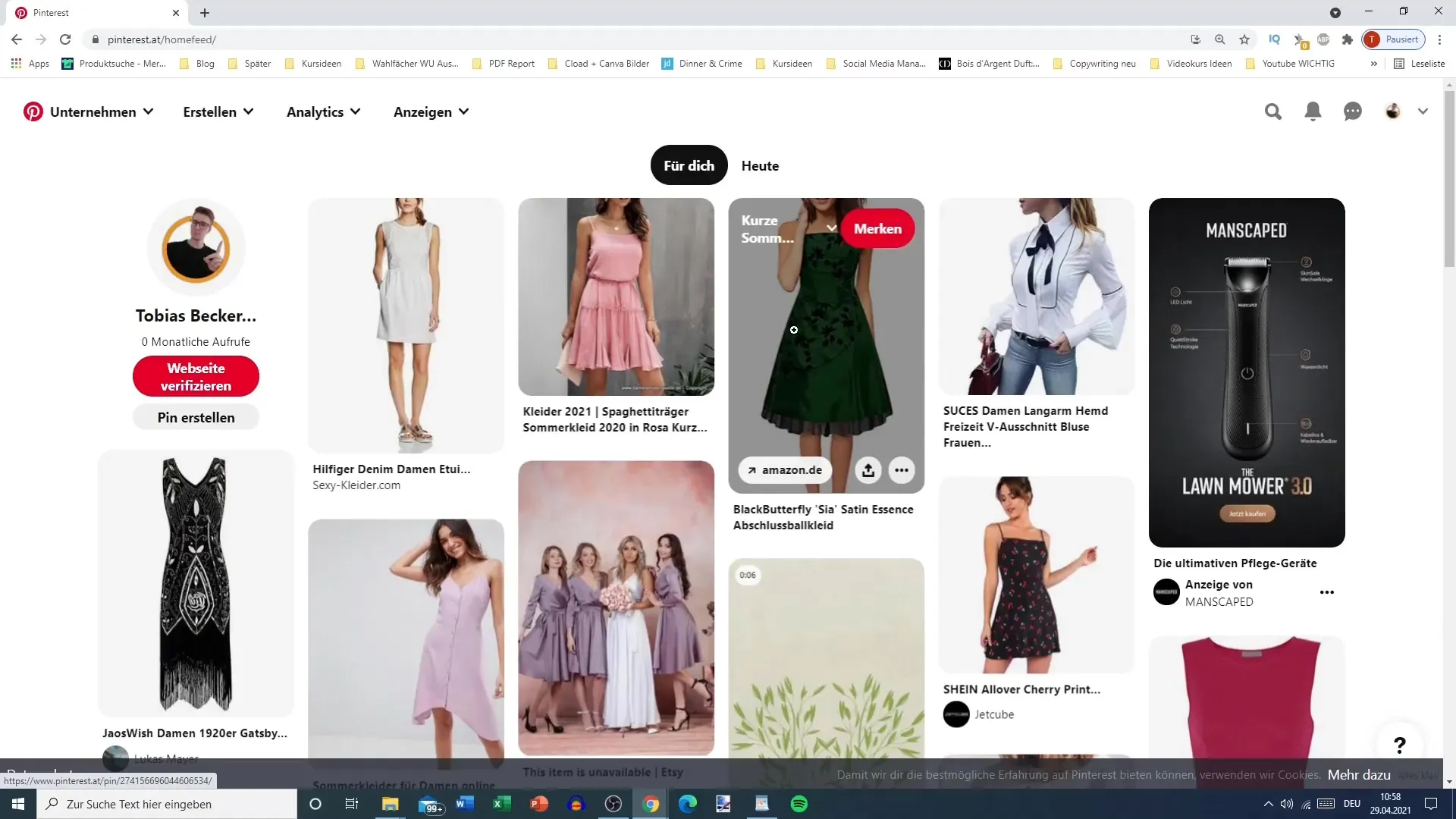Open the help question mark button
The width and height of the screenshot is (1456, 819).
(x=1400, y=745)
